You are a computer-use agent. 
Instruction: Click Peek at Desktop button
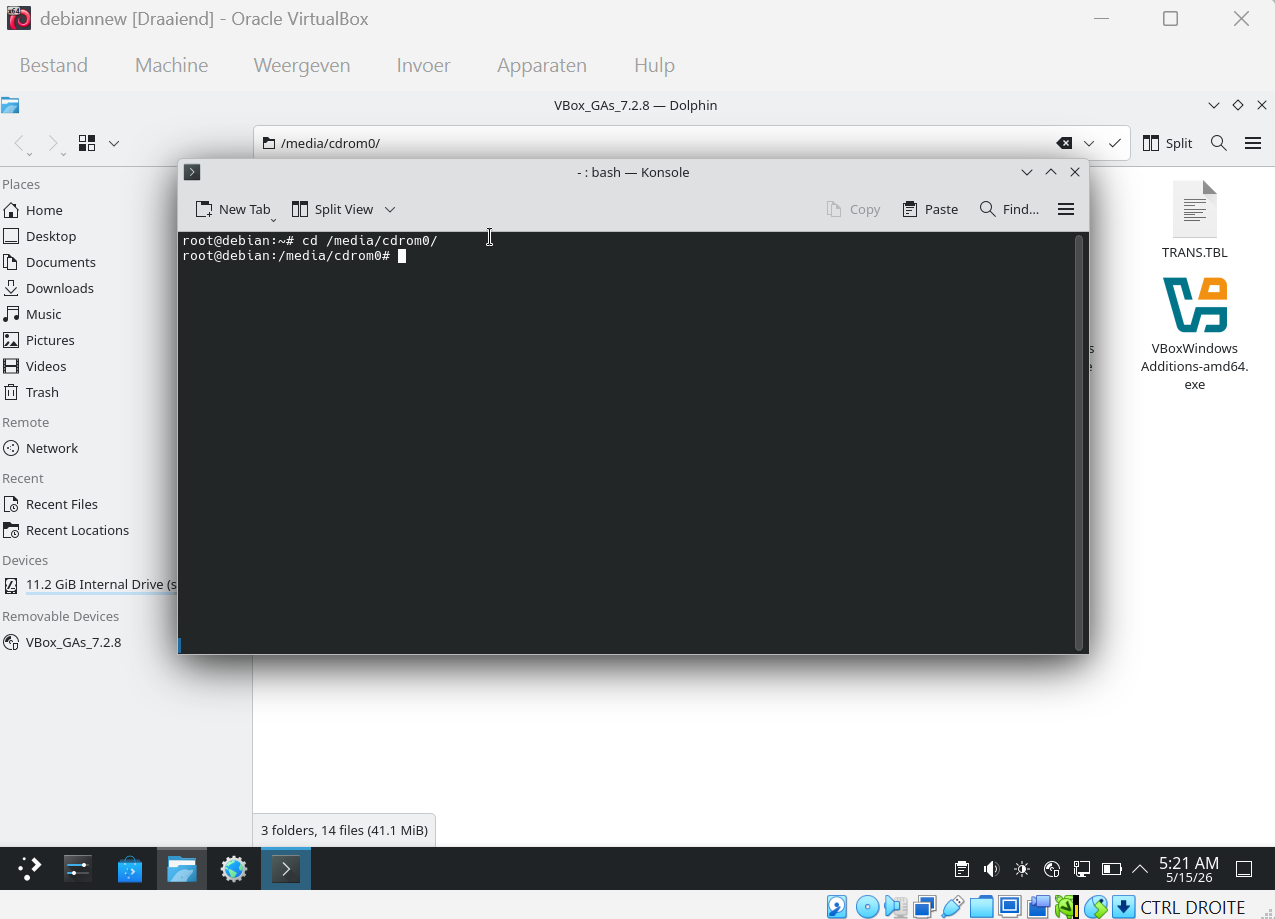[x=1245, y=869]
